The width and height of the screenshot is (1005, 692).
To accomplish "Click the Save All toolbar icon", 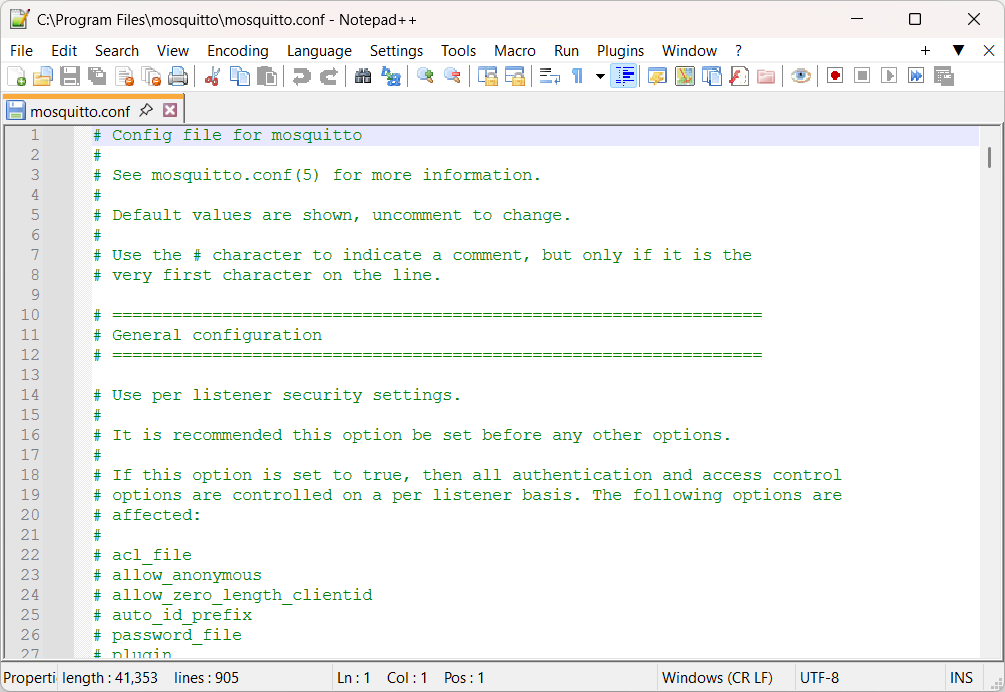I will click(x=97, y=76).
